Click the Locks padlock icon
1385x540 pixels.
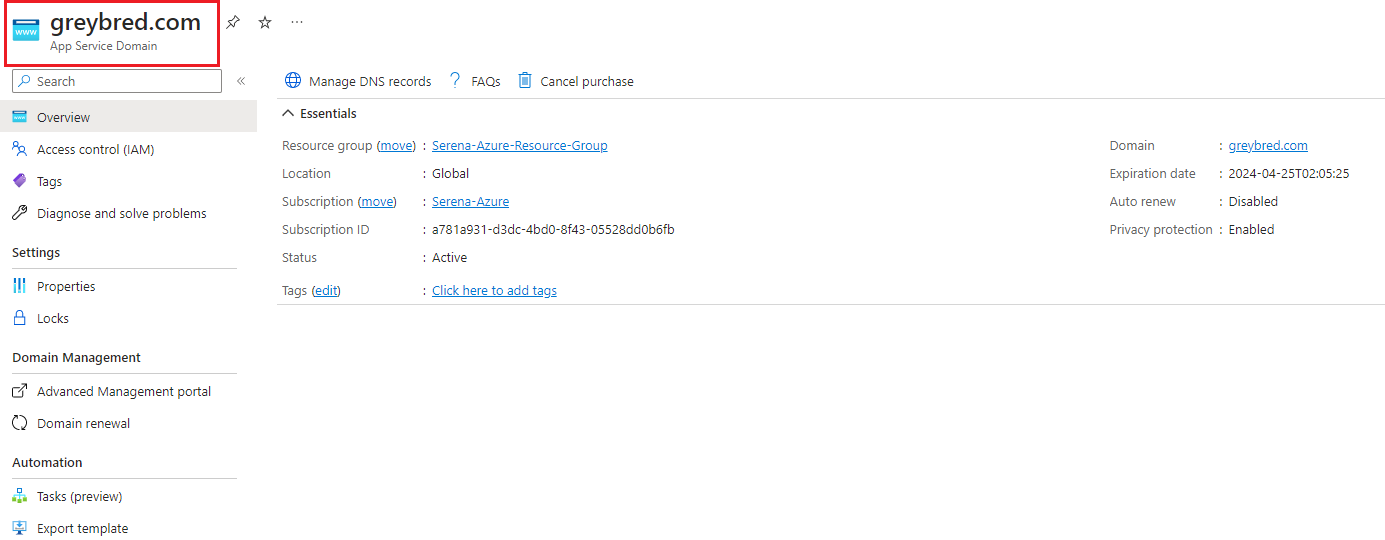19,318
